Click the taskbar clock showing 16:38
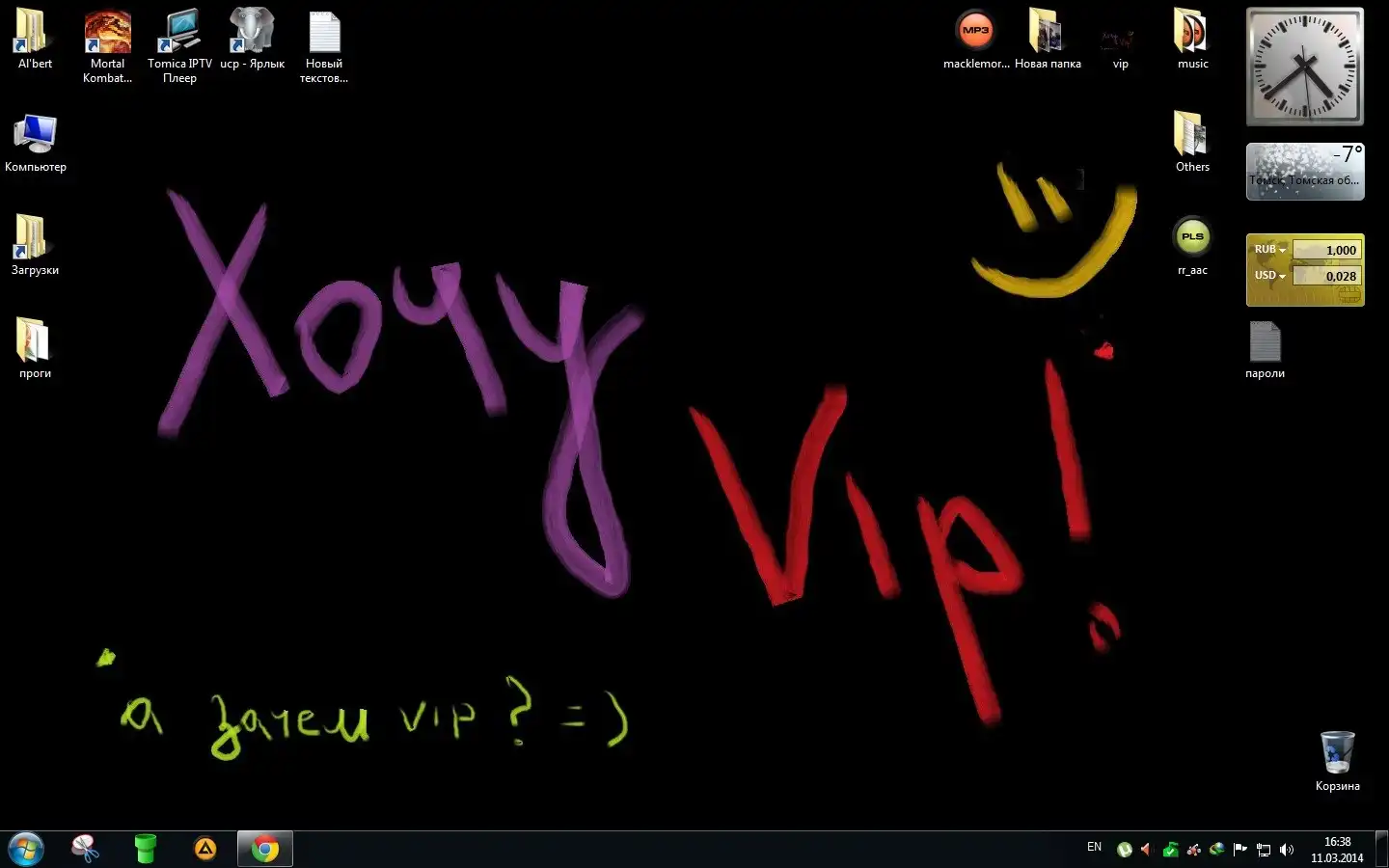The image size is (1389, 868). click(x=1337, y=850)
